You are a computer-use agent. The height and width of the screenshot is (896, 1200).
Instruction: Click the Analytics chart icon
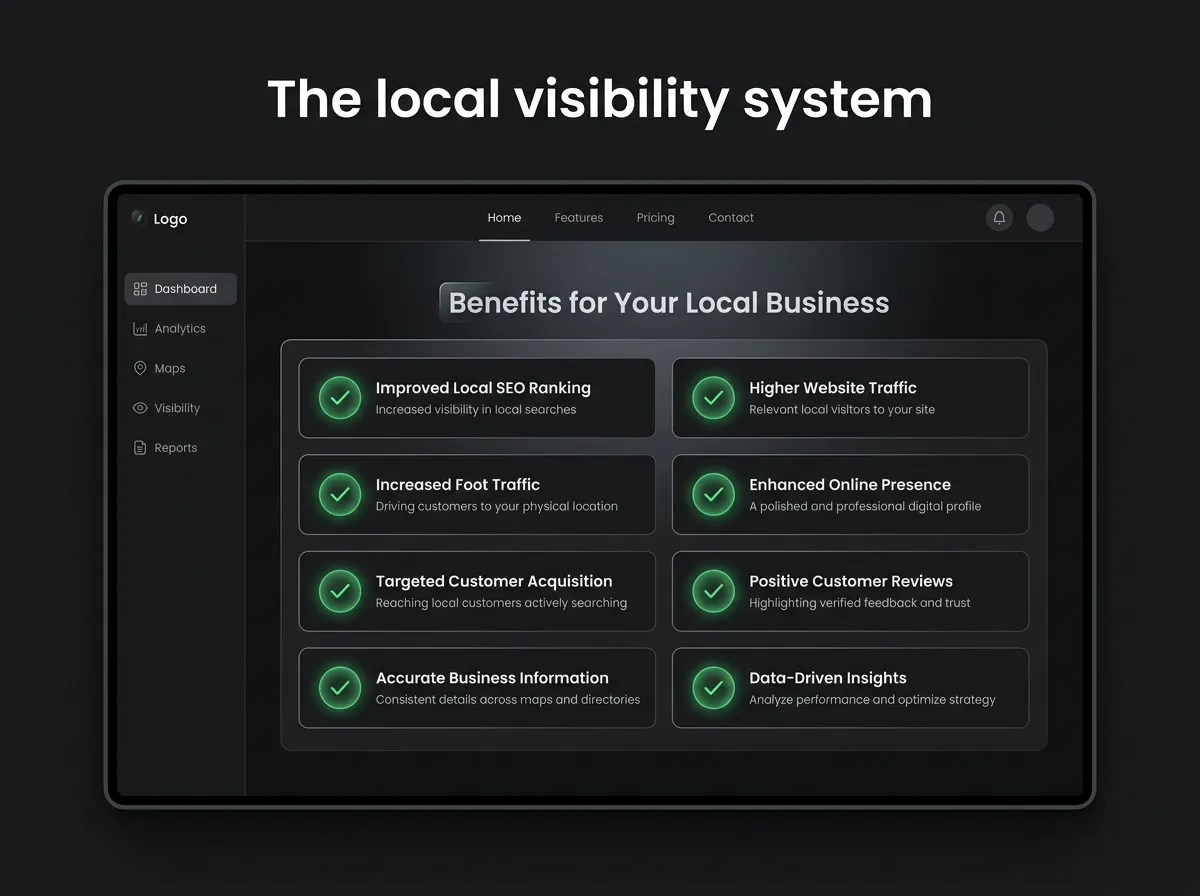coord(140,329)
